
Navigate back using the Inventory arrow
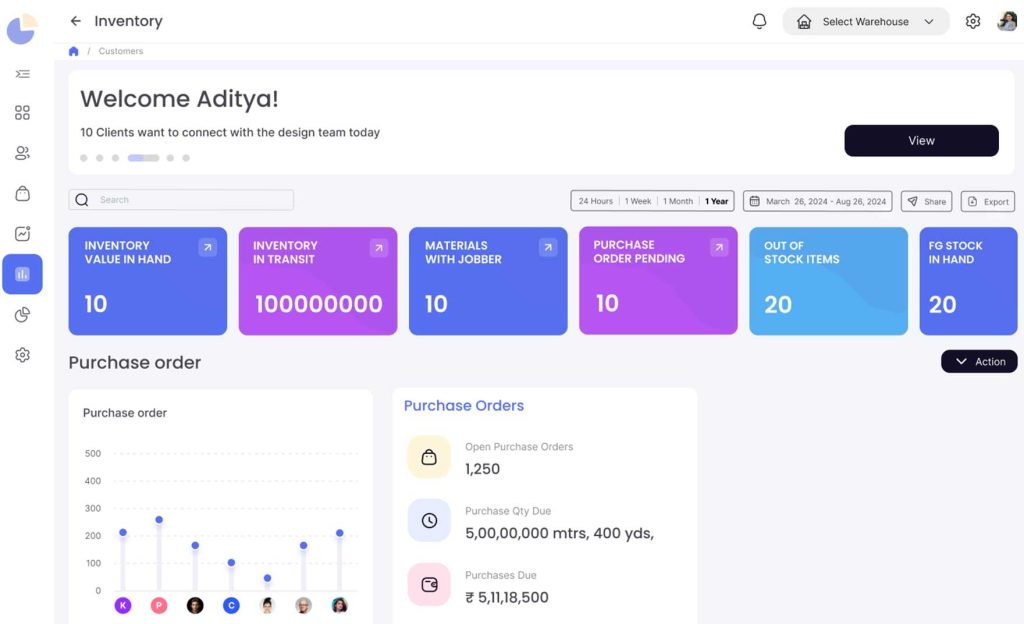[x=78, y=20]
